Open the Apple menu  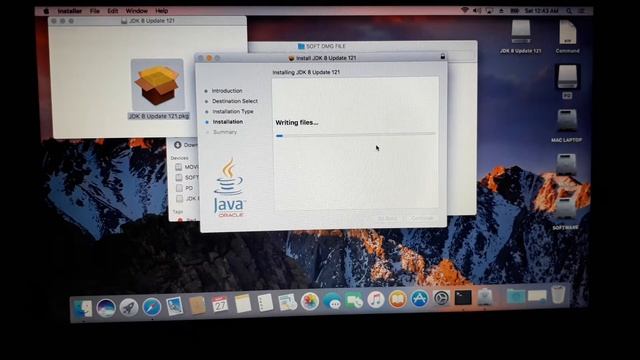click(46, 11)
